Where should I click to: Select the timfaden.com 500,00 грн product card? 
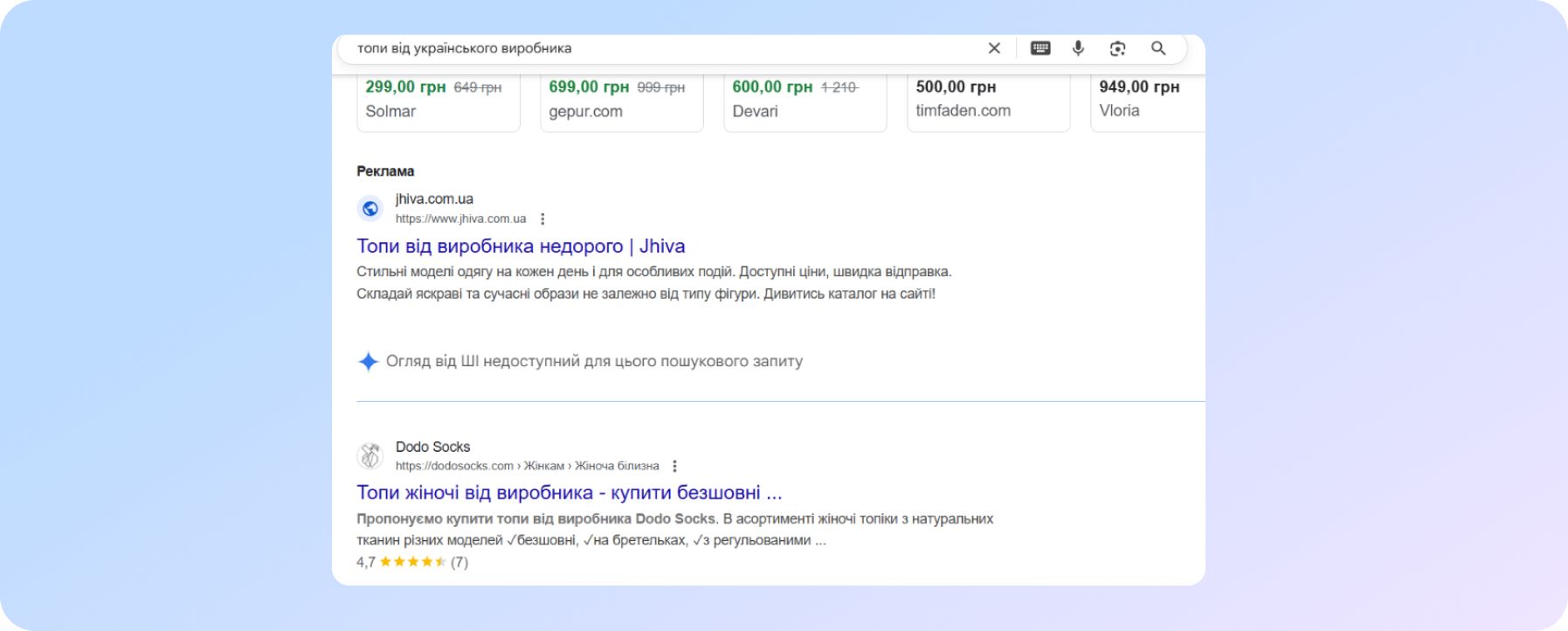point(988,101)
